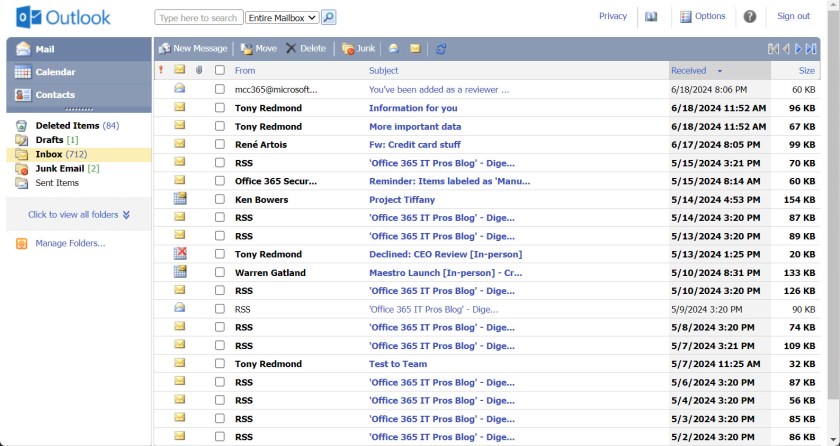
Task: Click the Manage Folders icon
Action: coord(21,244)
